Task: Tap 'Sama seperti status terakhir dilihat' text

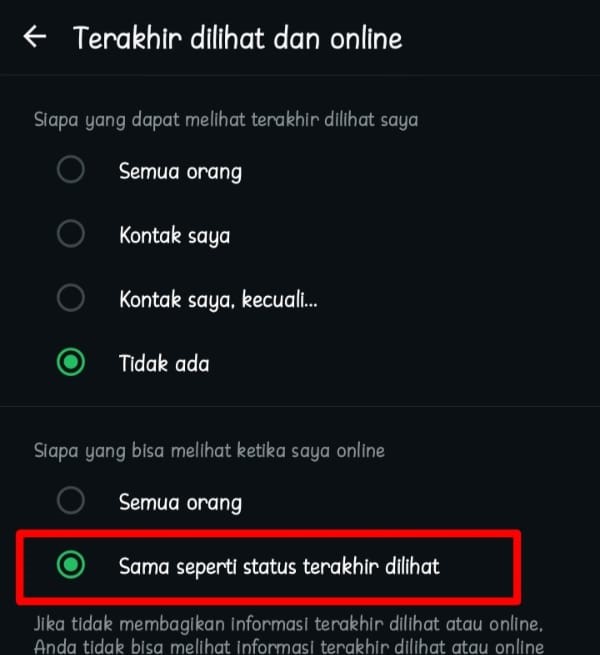Action: pos(279,566)
